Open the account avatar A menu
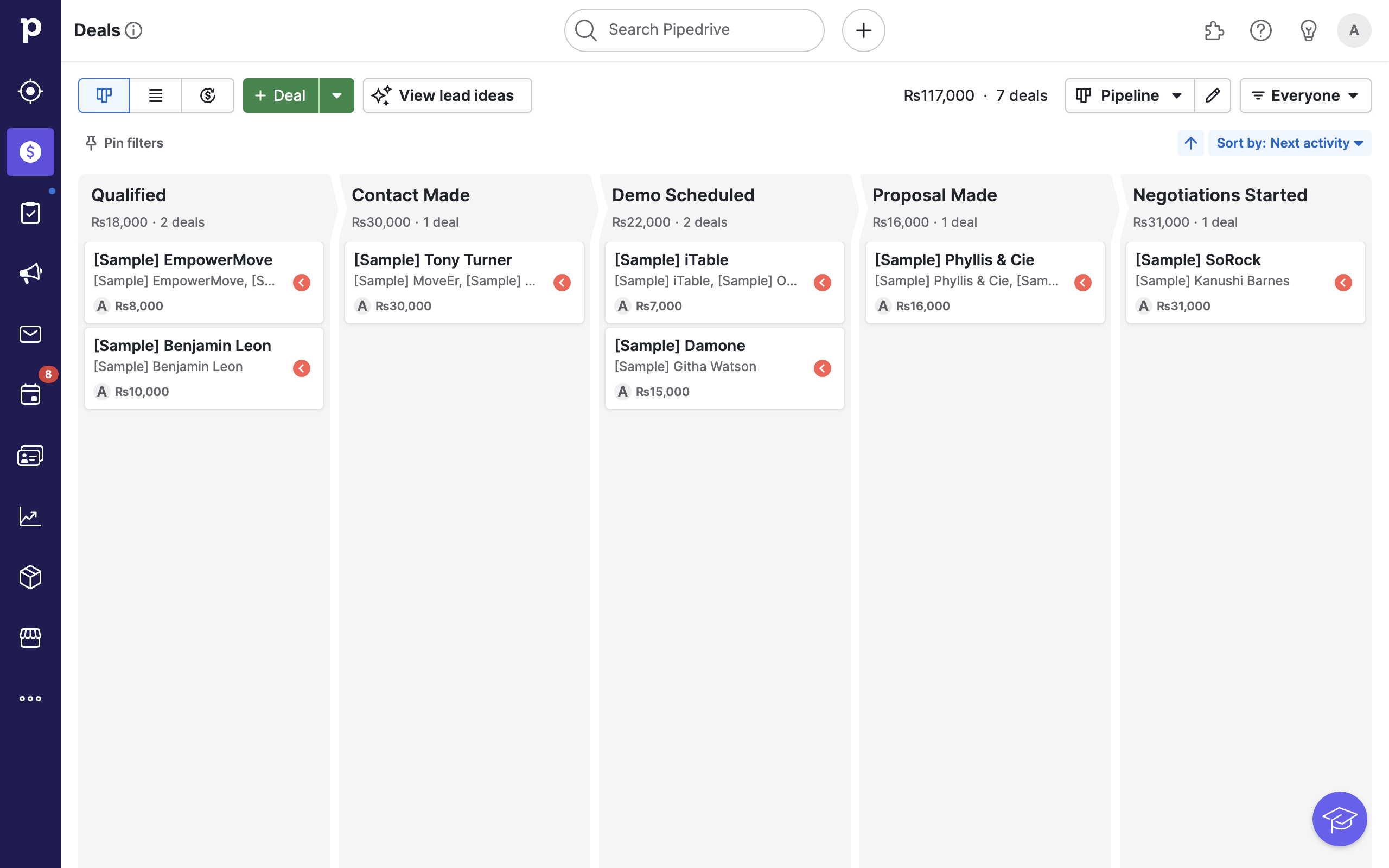1389x868 pixels. pos(1354,30)
